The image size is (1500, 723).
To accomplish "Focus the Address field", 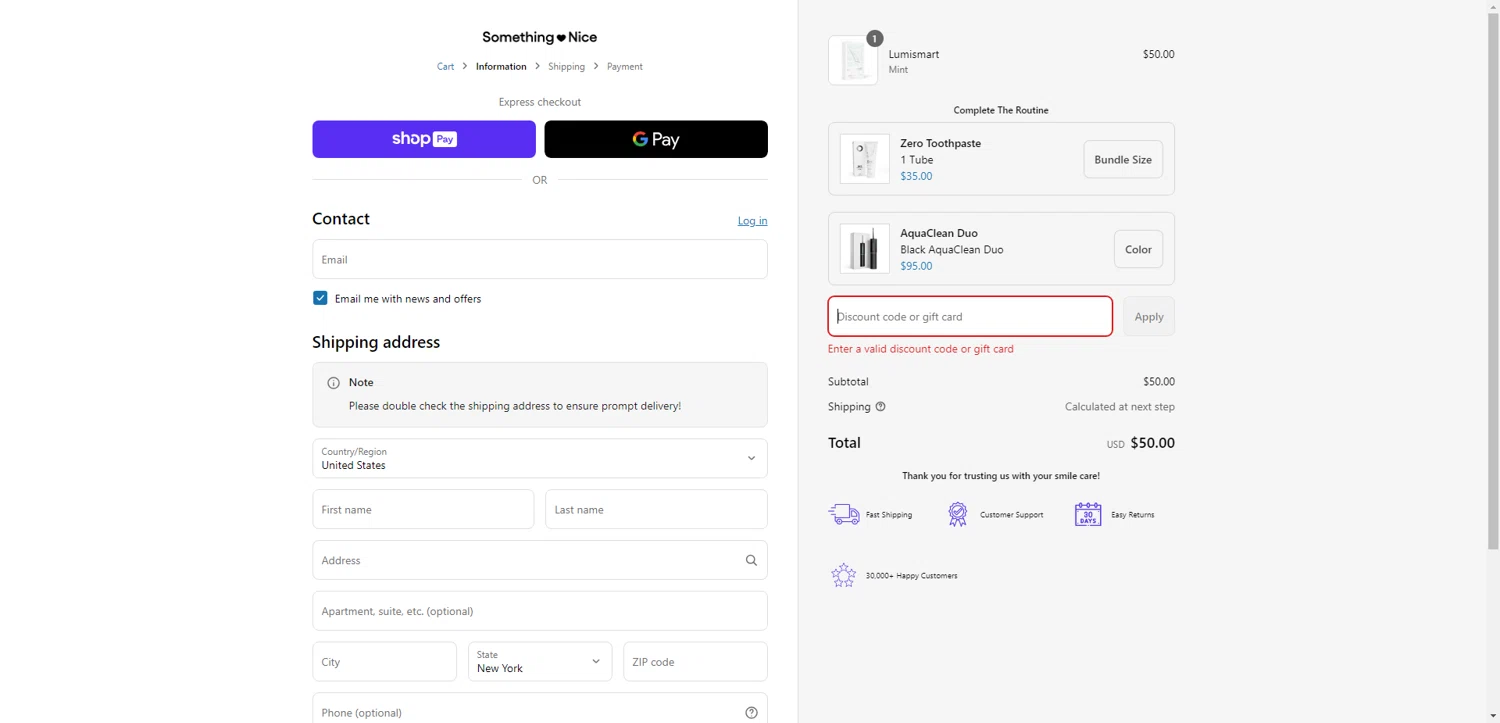I will tap(540, 560).
